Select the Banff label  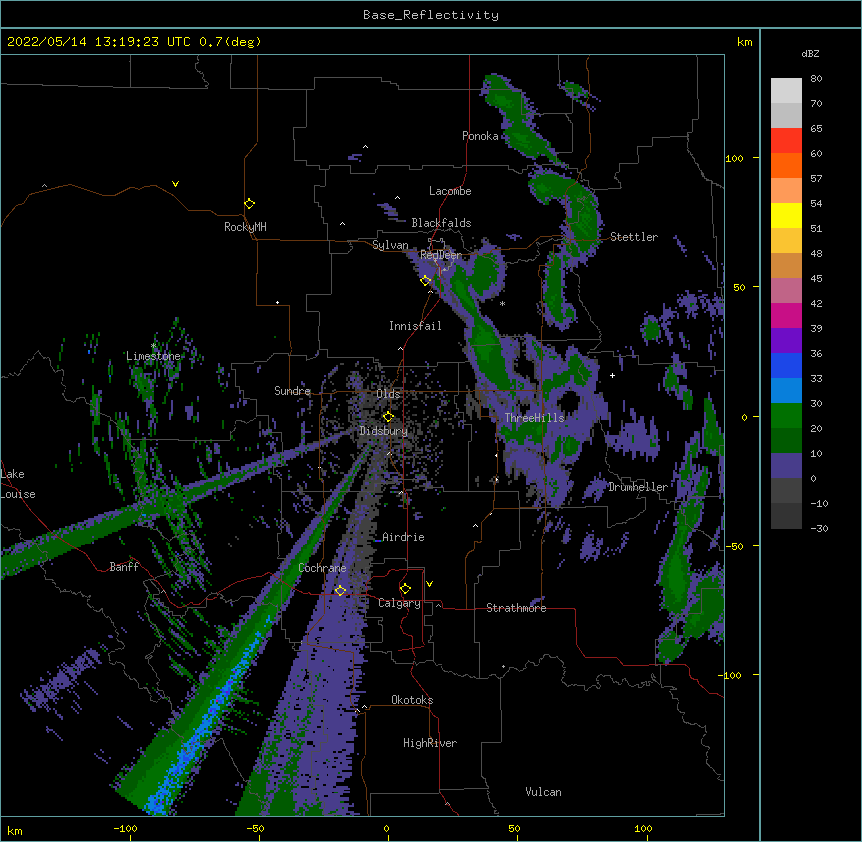[124, 567]
